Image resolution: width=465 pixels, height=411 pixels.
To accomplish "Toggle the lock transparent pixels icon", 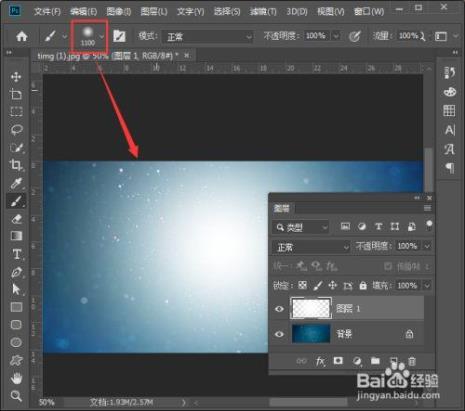I will pos(302,285).
